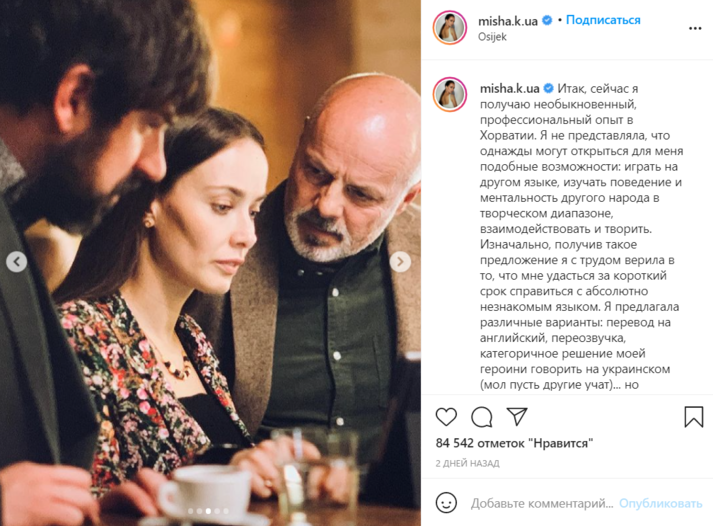This screenshot has width=713, height=526.
Task: Follow account via Подписаться link
Action: coord(603,20)
